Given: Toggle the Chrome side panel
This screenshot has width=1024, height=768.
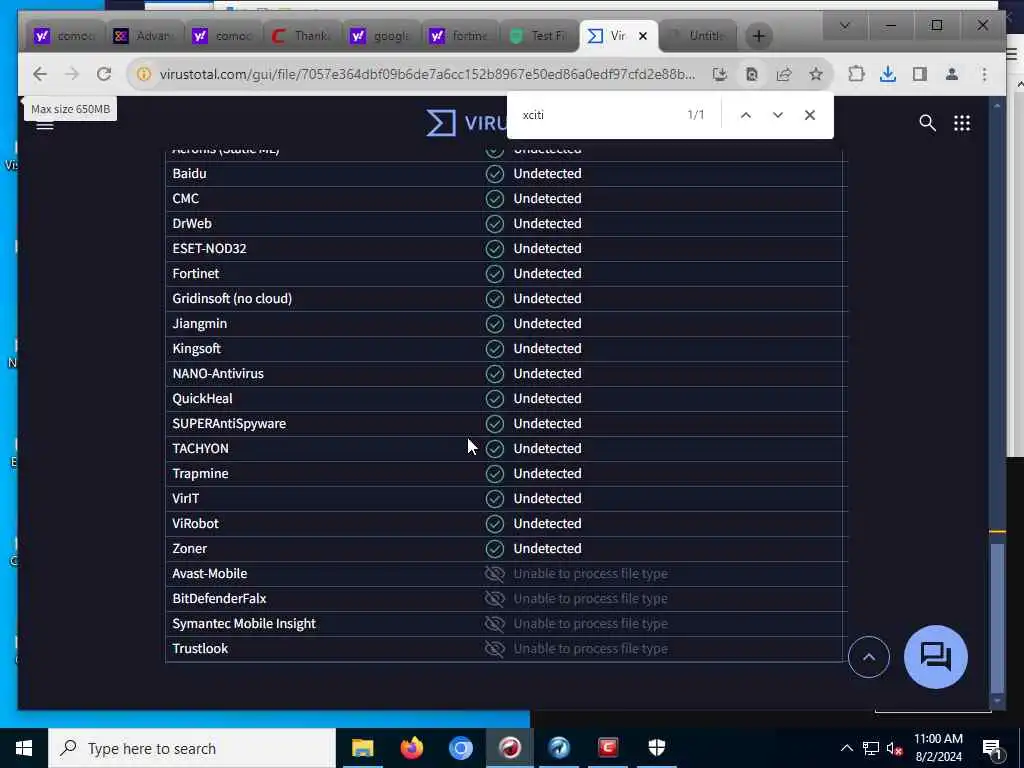Looking at the screenshot, I should point(920,74).
